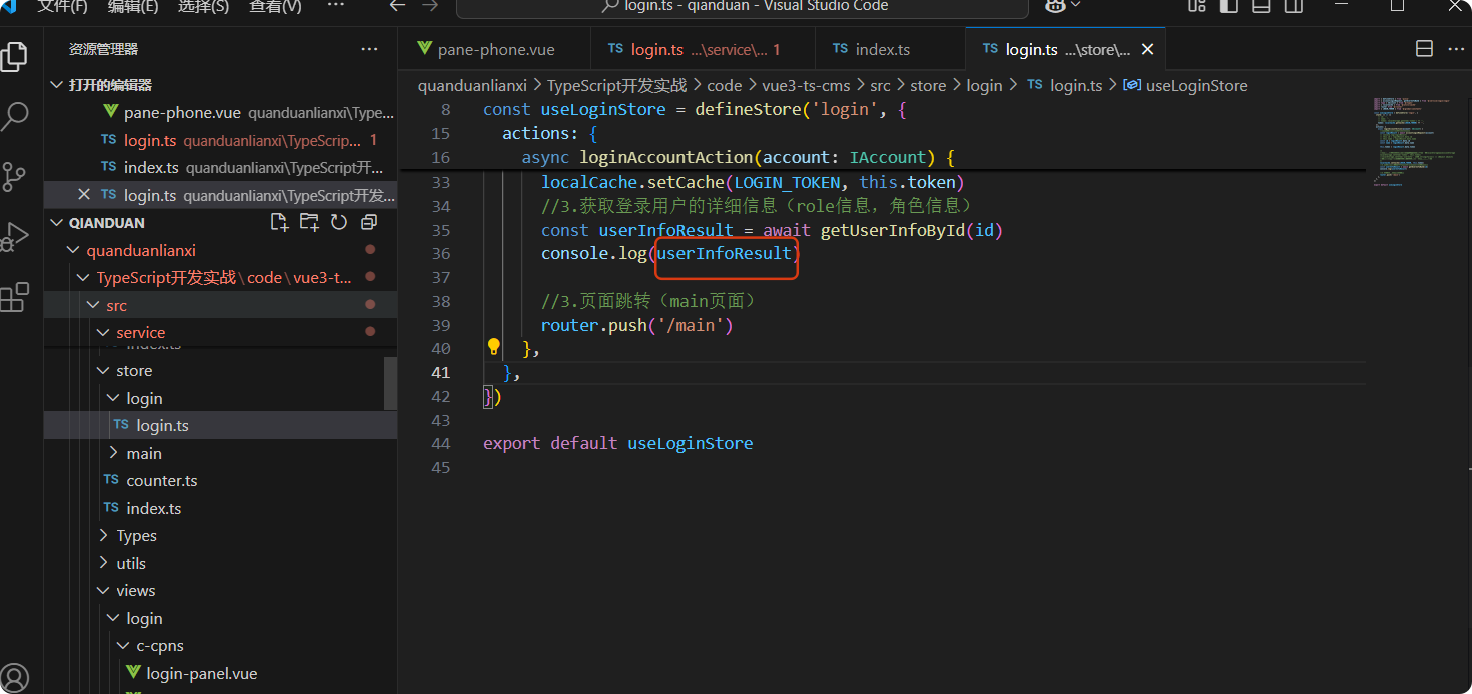1472x694 pixels.
Task: Toggle the bottom panel visibility
Action: (1261, 6)
